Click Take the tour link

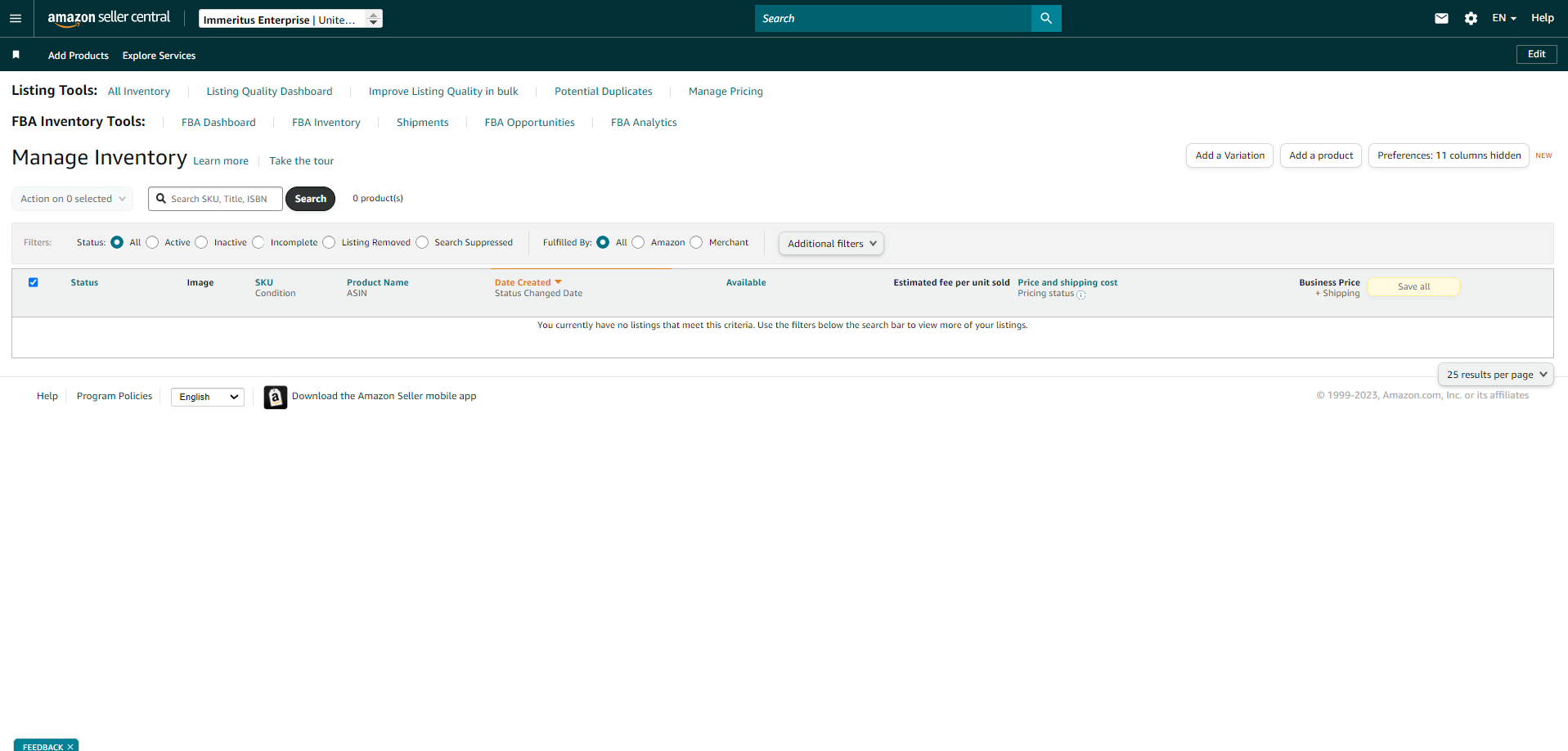coord(302,161)
